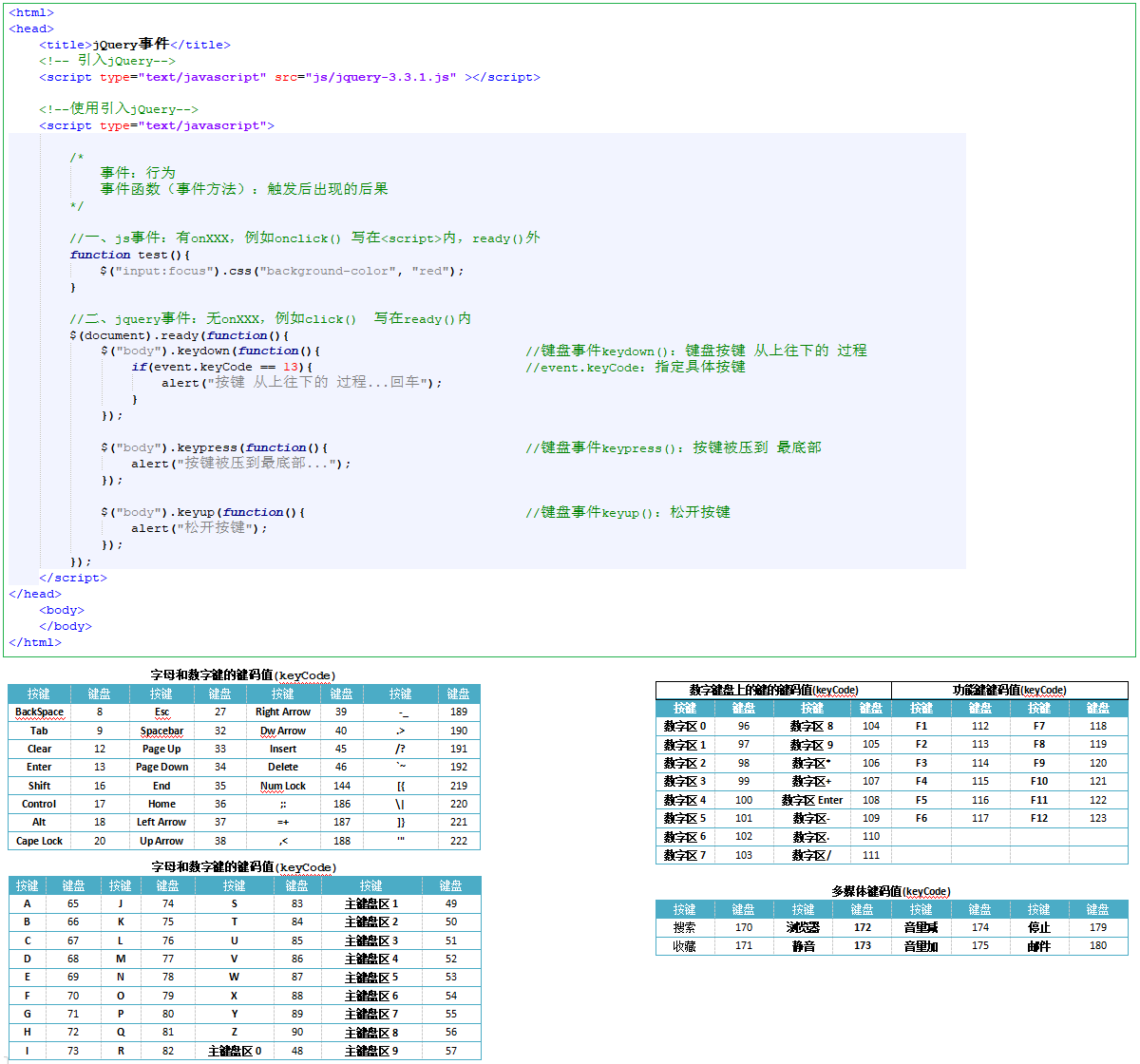The height and width of the screenshot is (1064, 1140).
Task: Click the function test() declaration line
Action: click(129, 255)
